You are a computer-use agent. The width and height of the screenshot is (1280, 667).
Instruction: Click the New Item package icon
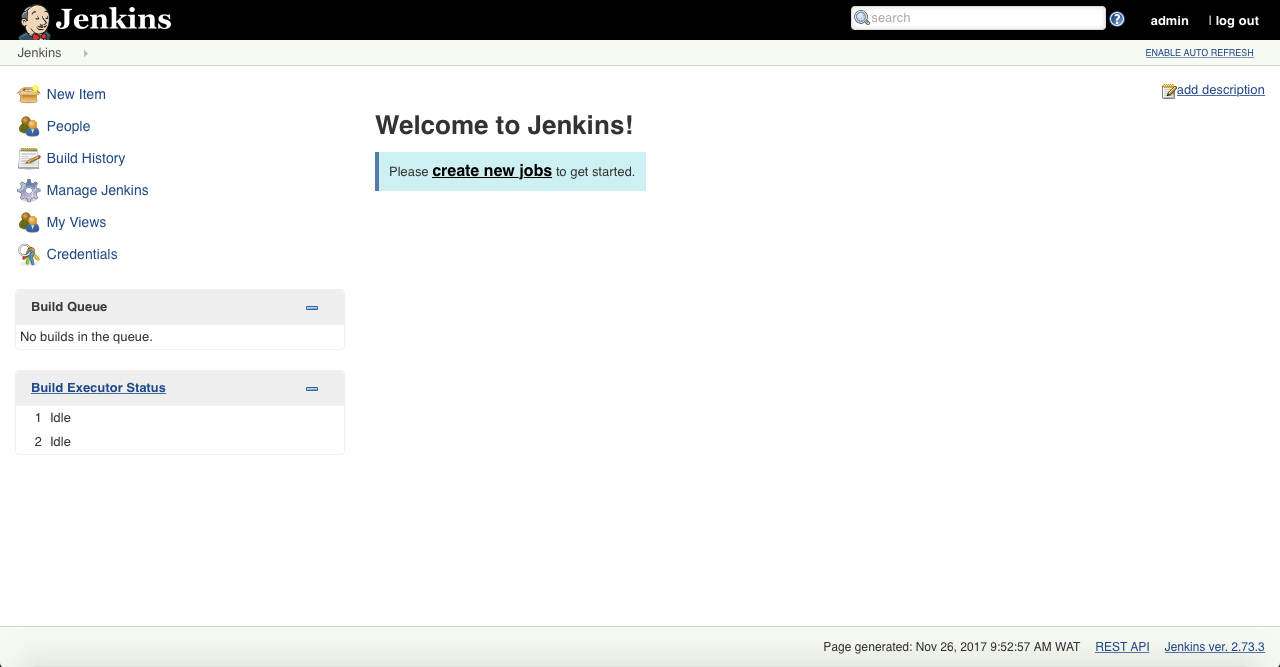point(28,94)
